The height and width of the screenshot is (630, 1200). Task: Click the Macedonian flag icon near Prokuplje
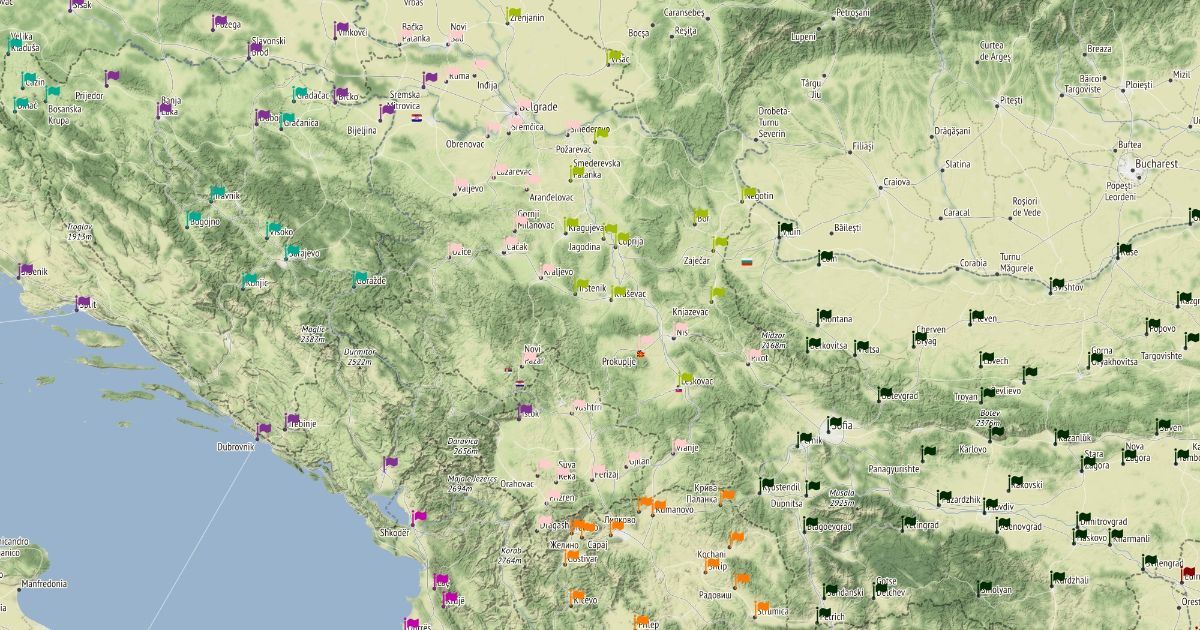[x=641, y=353]
